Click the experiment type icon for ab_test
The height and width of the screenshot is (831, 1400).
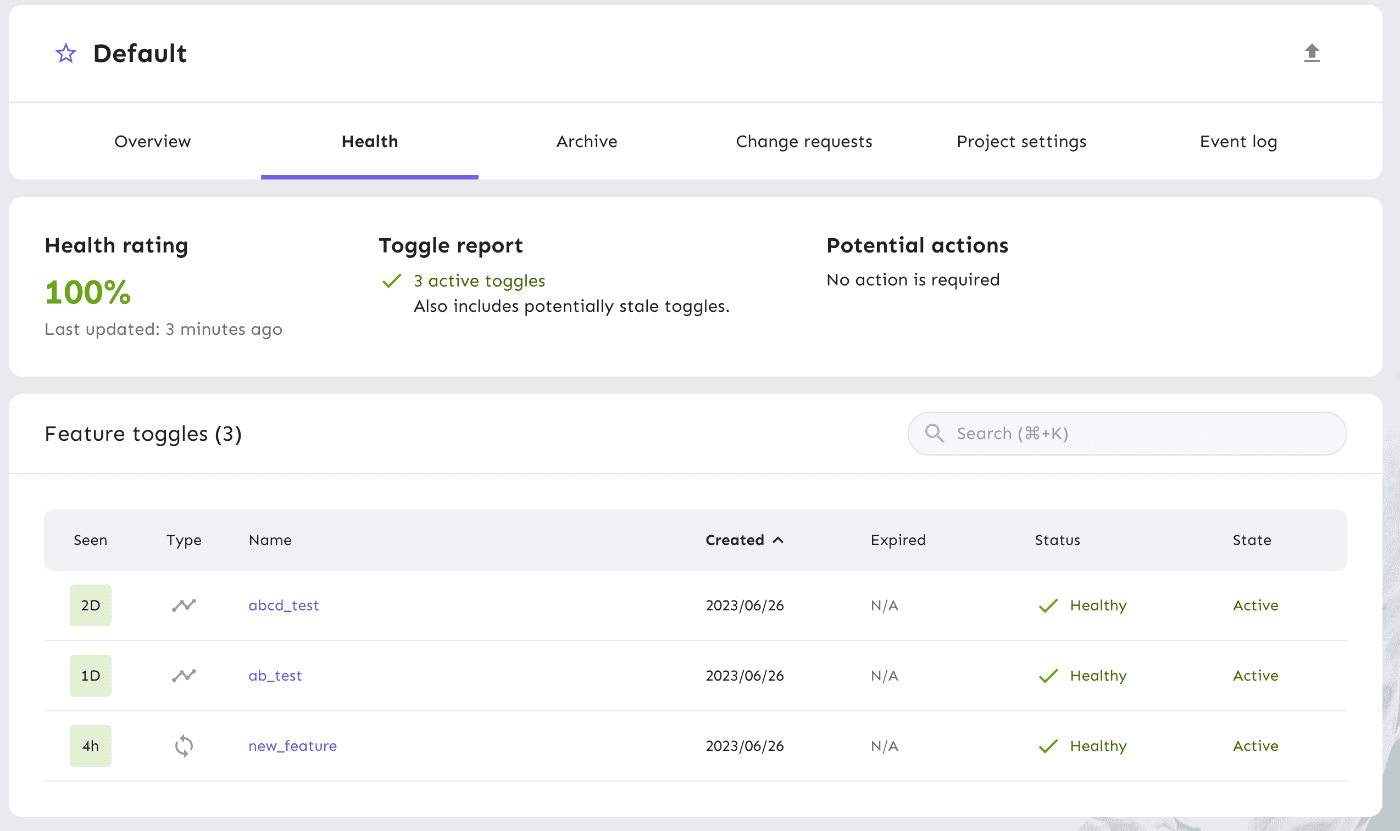coord(184,676)
